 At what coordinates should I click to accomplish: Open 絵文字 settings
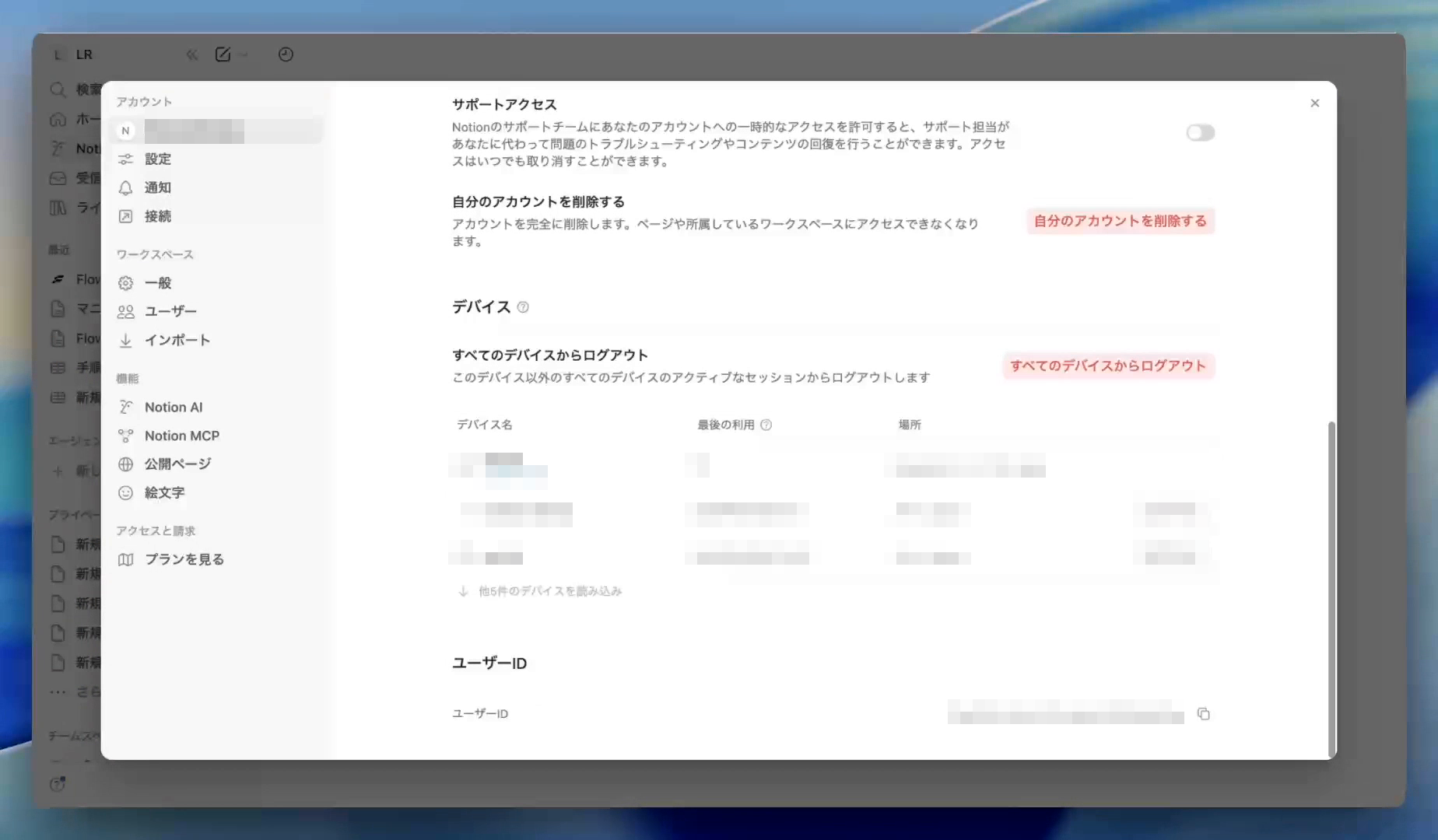pyautogui.click(x=216, y=492)
